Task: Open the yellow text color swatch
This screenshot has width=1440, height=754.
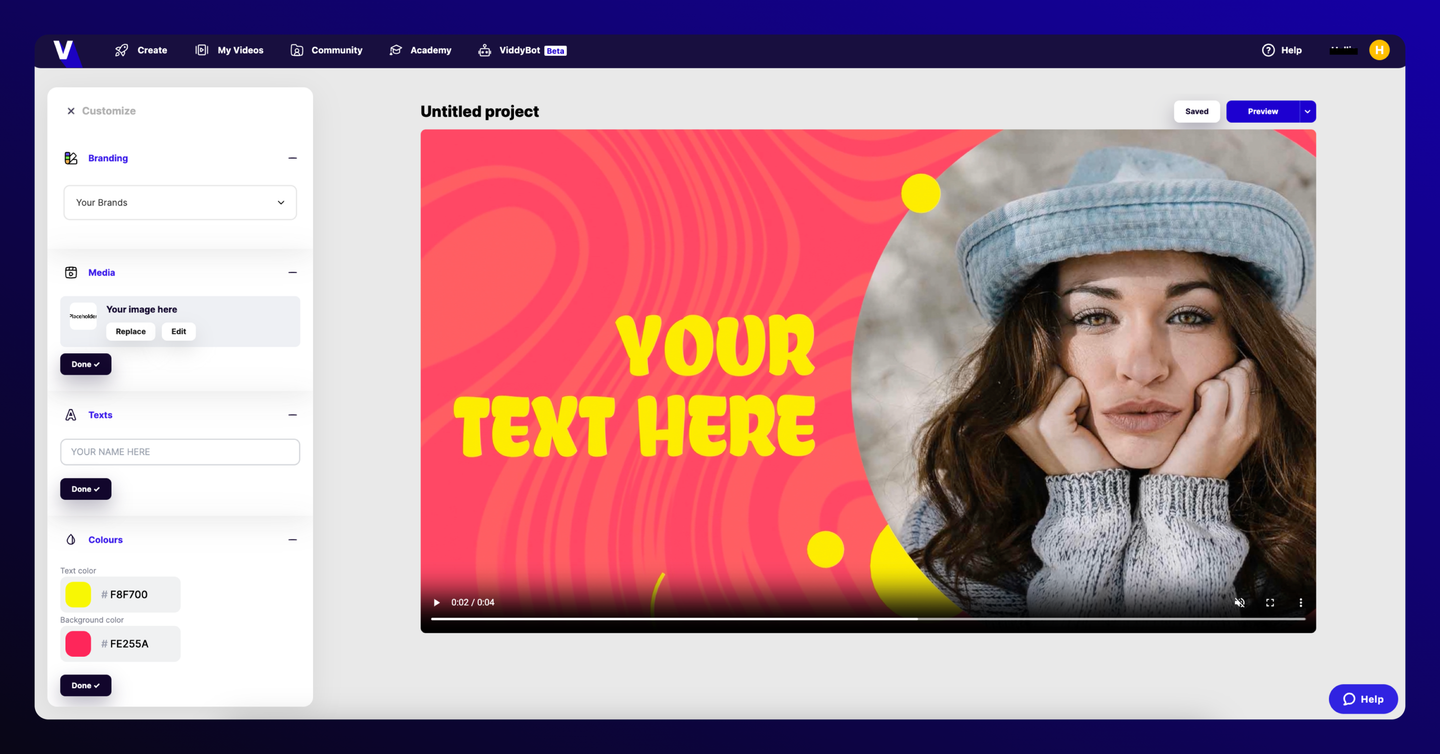Action: coord(78,594)
